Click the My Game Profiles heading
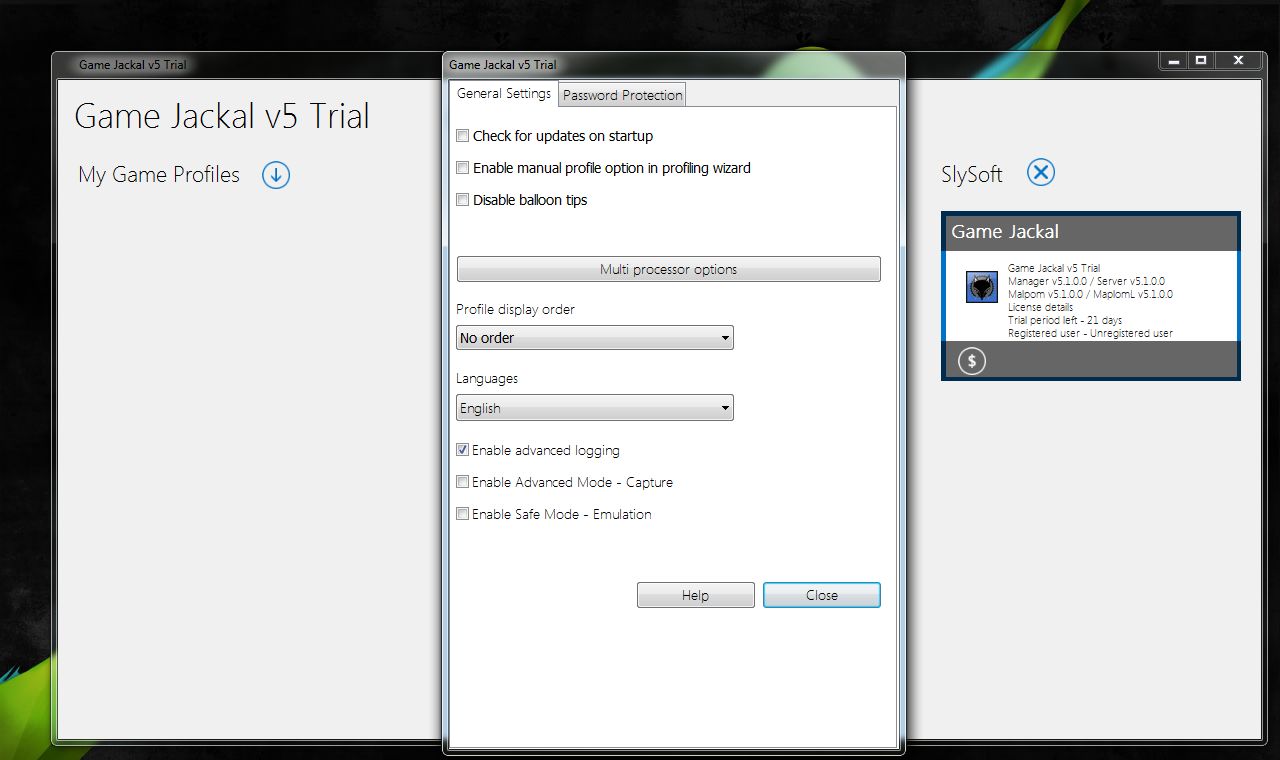Screen dimensions: 1280x760 [x=159, y=175]
